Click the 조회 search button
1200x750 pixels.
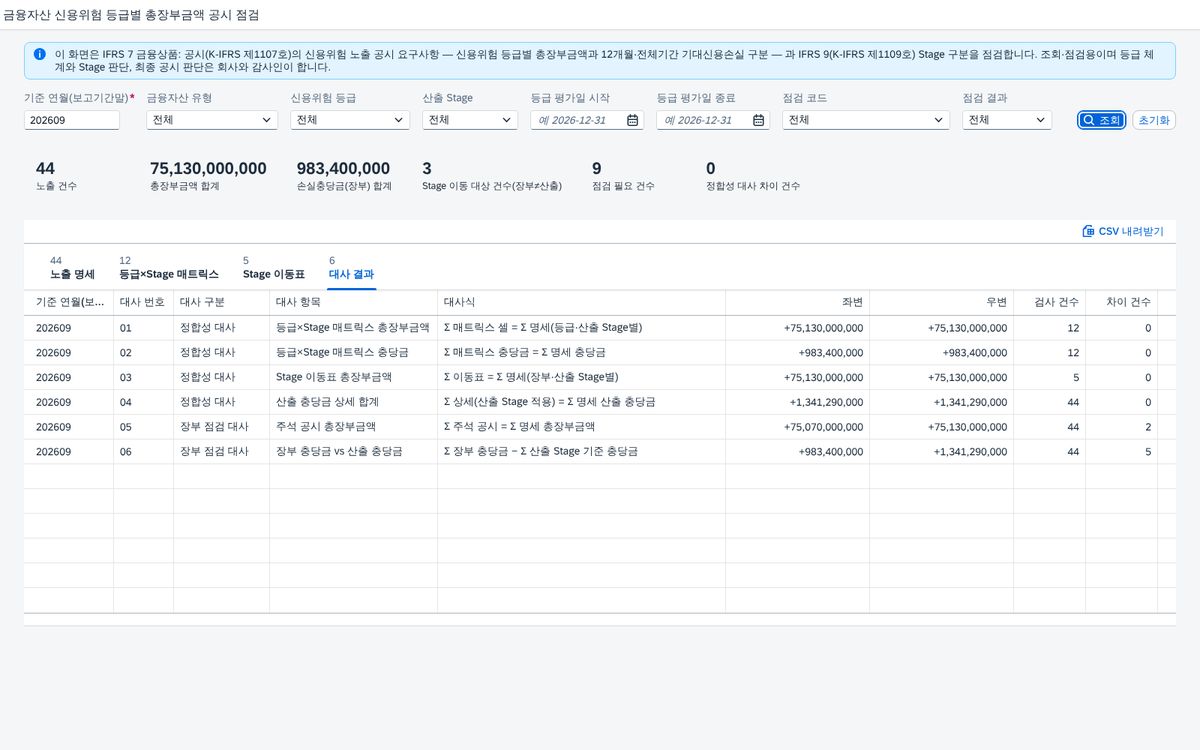[1102, 120]
